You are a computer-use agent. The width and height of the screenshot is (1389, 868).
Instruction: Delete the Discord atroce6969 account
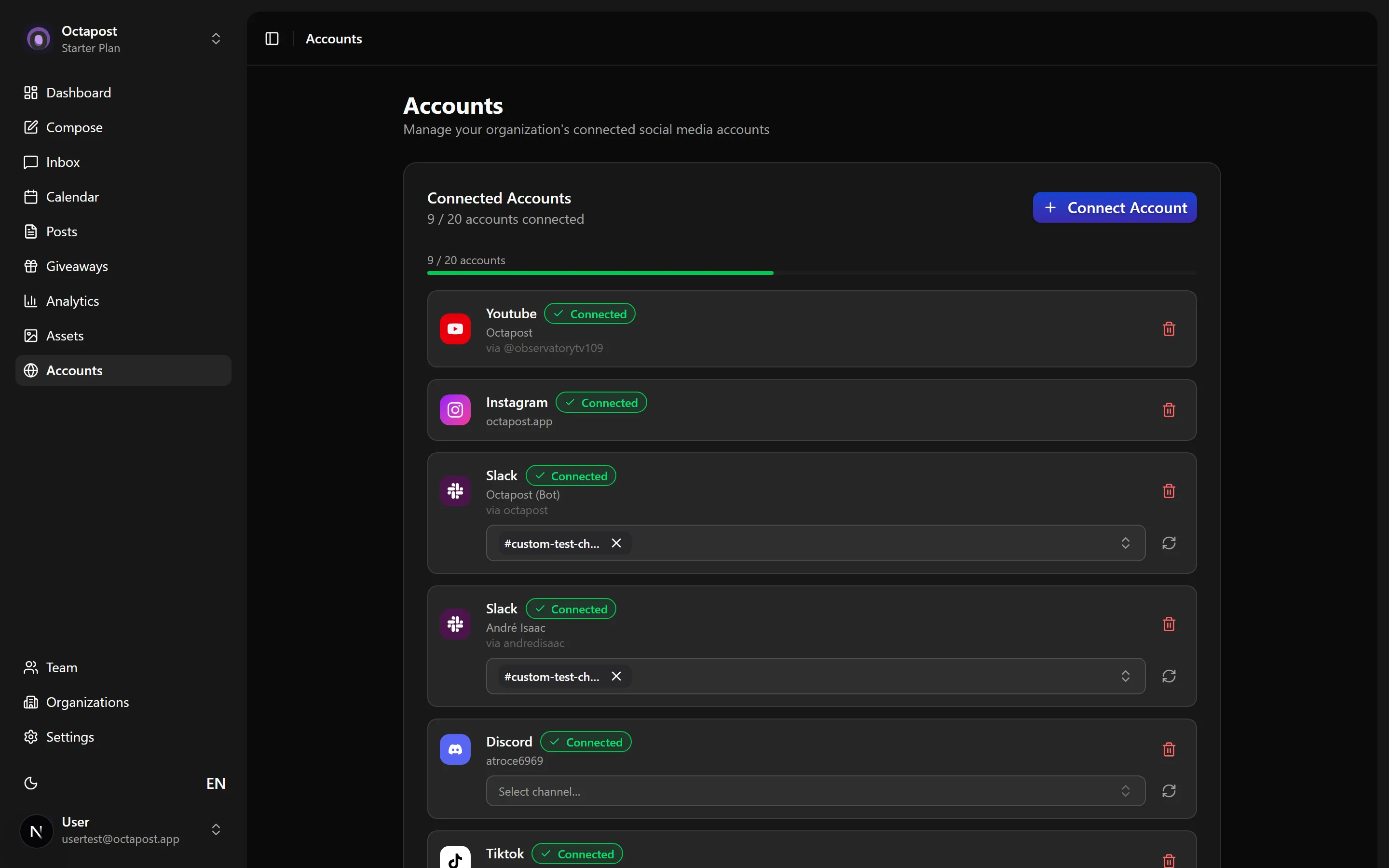pos(1169,749)
